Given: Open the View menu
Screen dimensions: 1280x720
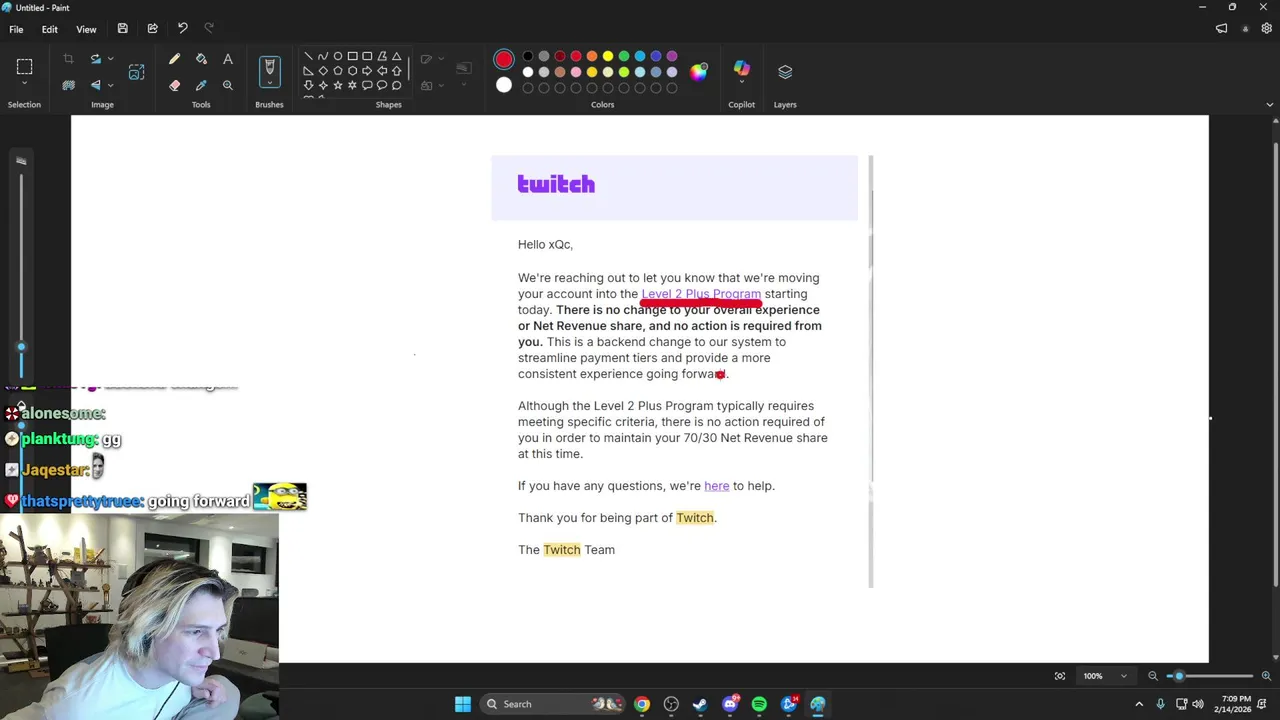Looking at the screenshot, I should tap(86, 29).
